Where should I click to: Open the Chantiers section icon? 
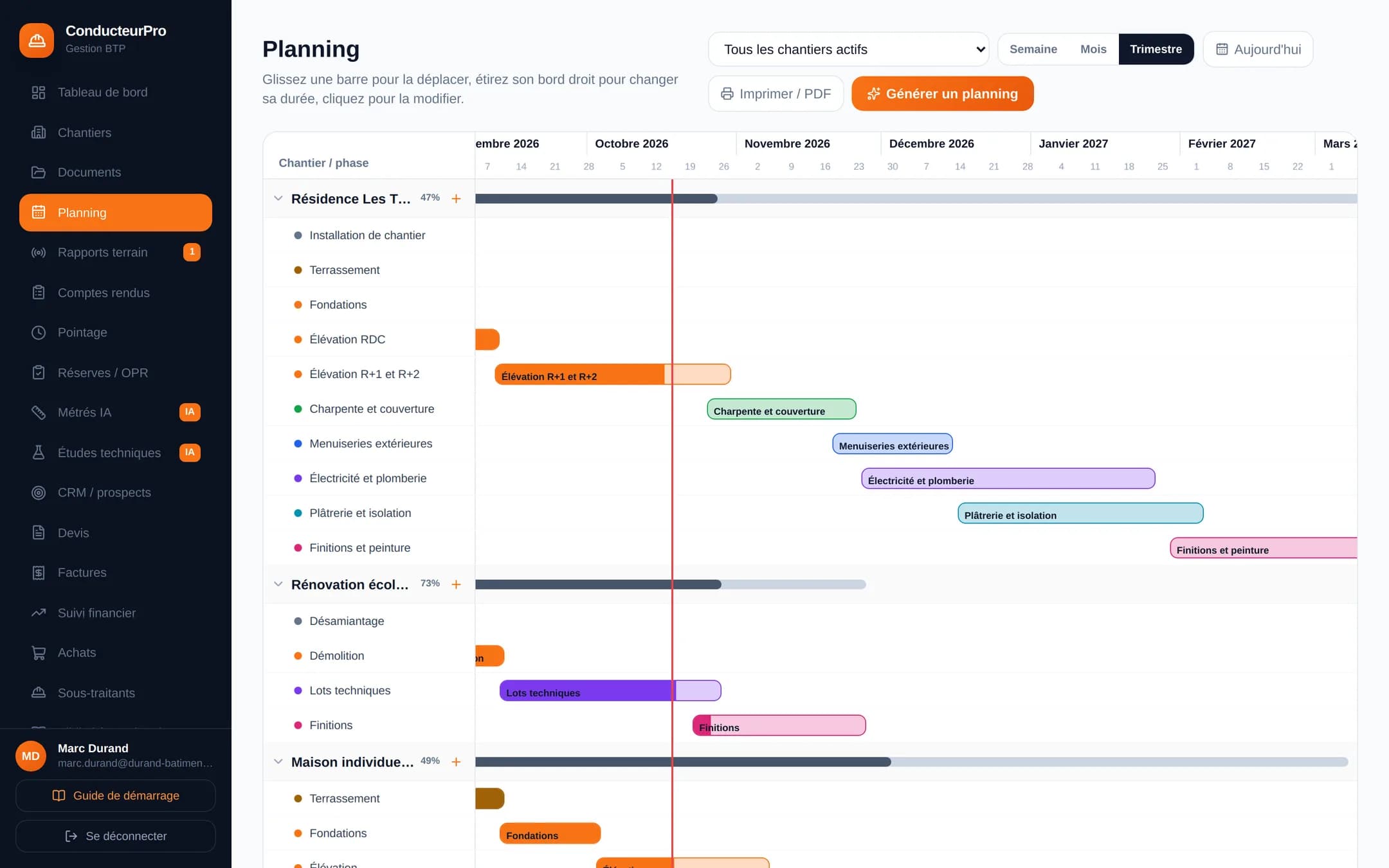(x=39, y=132)
